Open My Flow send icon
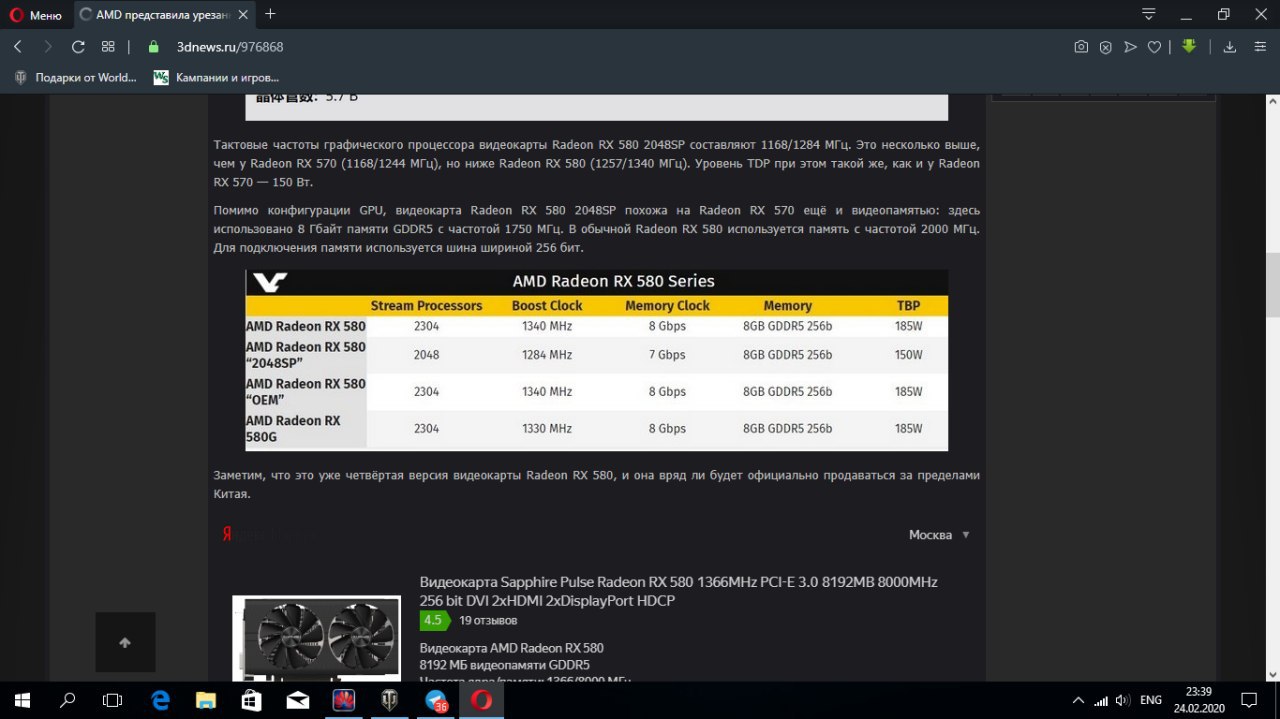 point(1130,47)
